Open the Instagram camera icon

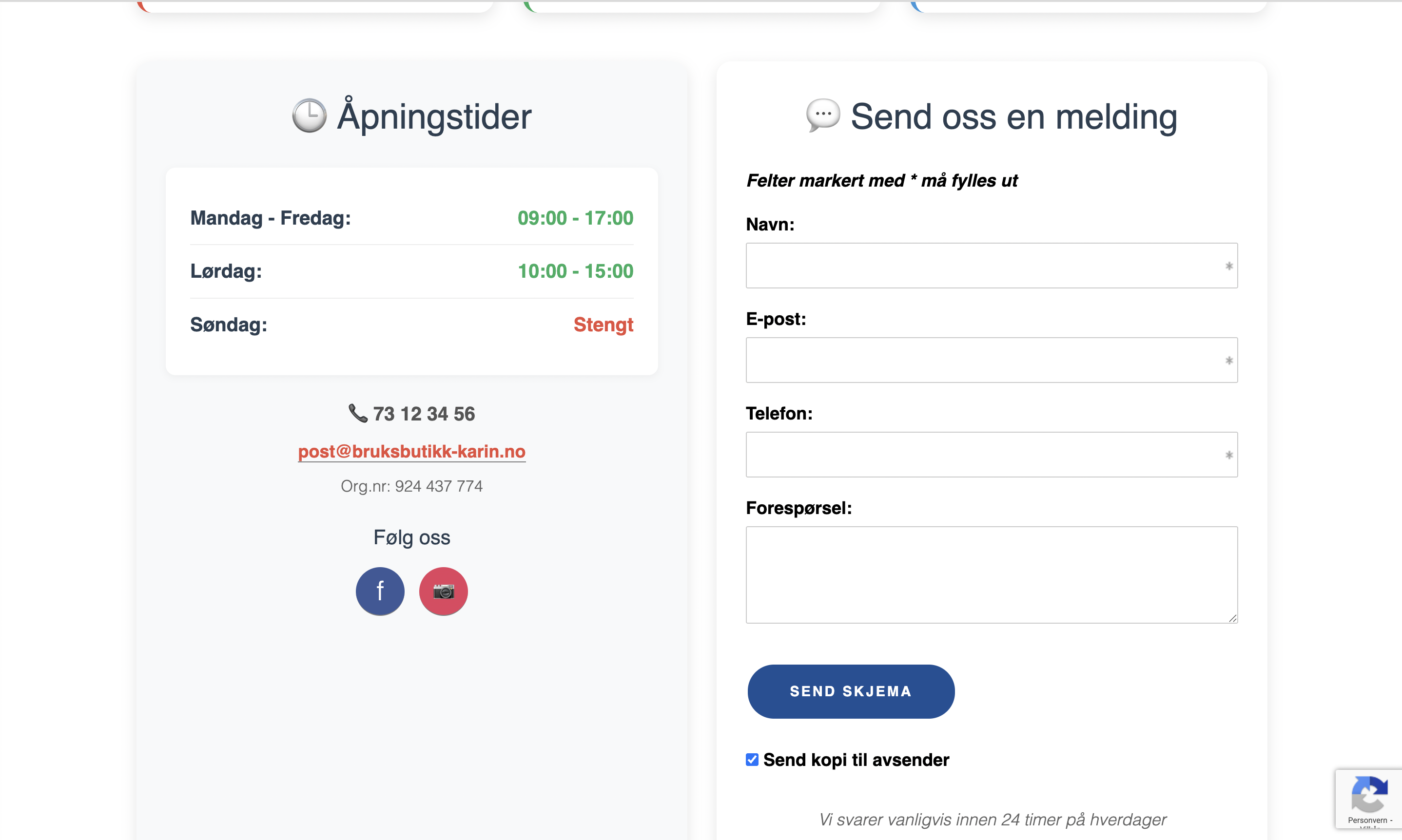tap(443, 591)
